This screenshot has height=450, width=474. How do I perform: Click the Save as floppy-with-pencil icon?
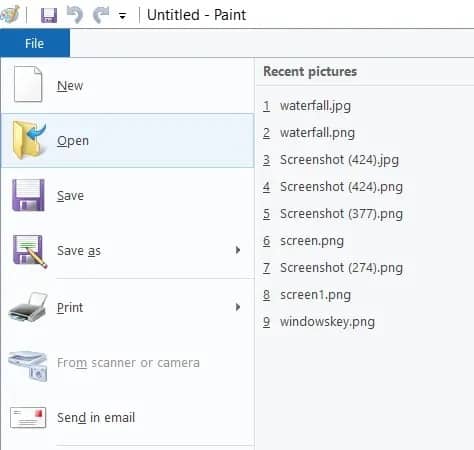pos(30,251)
